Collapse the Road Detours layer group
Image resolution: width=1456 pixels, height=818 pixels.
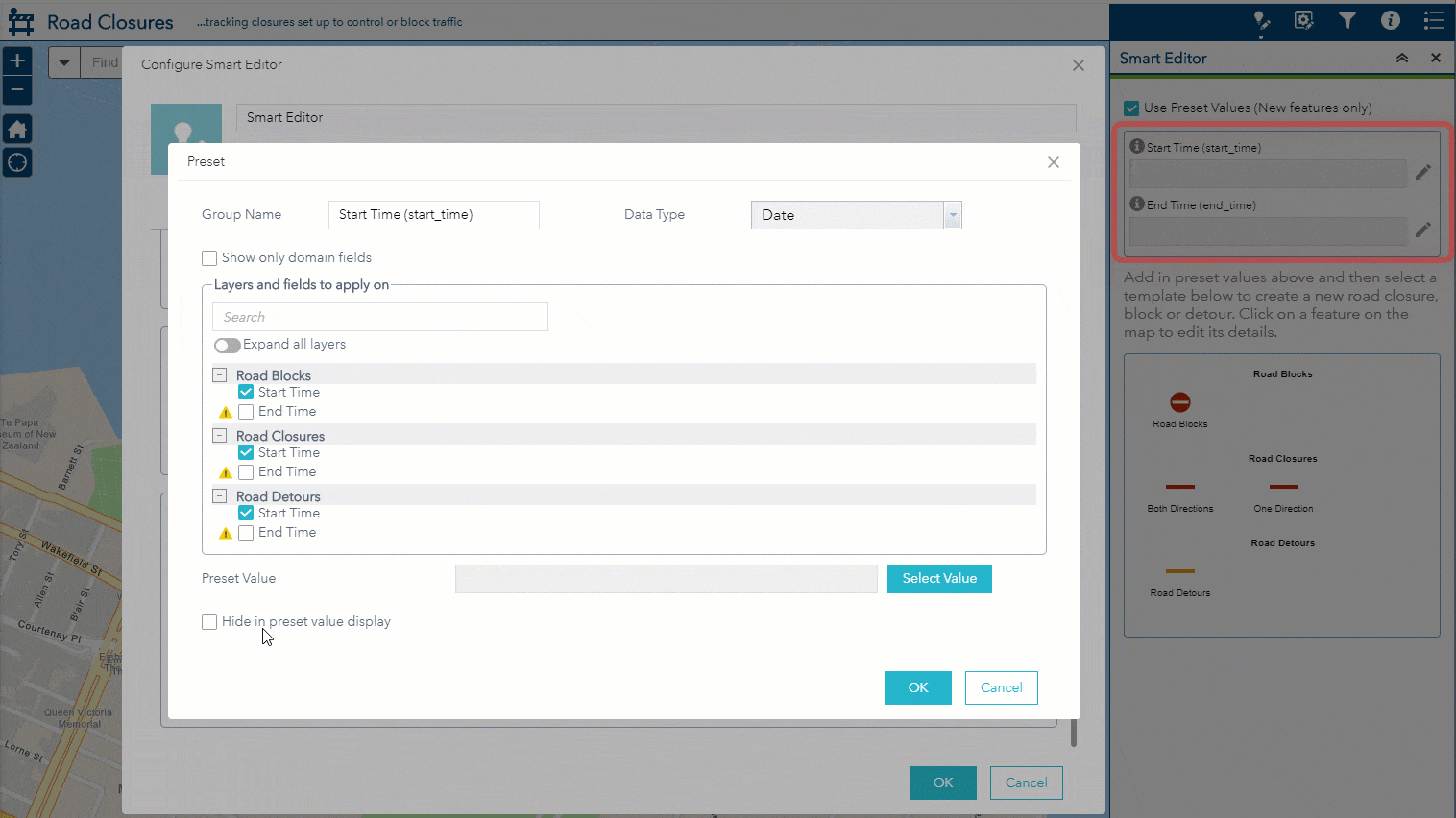(220, 496)
